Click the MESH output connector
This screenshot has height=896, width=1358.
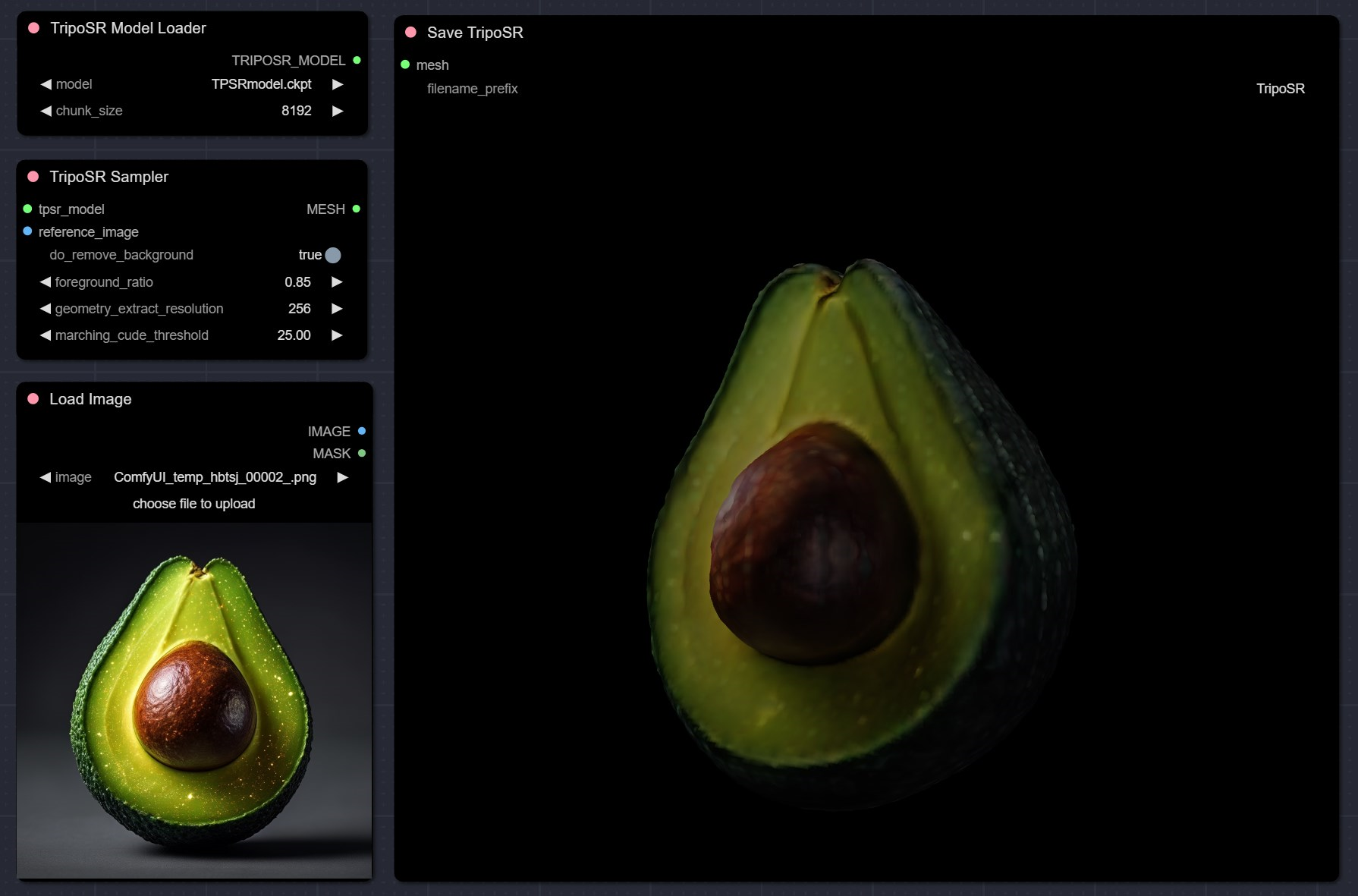coord(356,209)
